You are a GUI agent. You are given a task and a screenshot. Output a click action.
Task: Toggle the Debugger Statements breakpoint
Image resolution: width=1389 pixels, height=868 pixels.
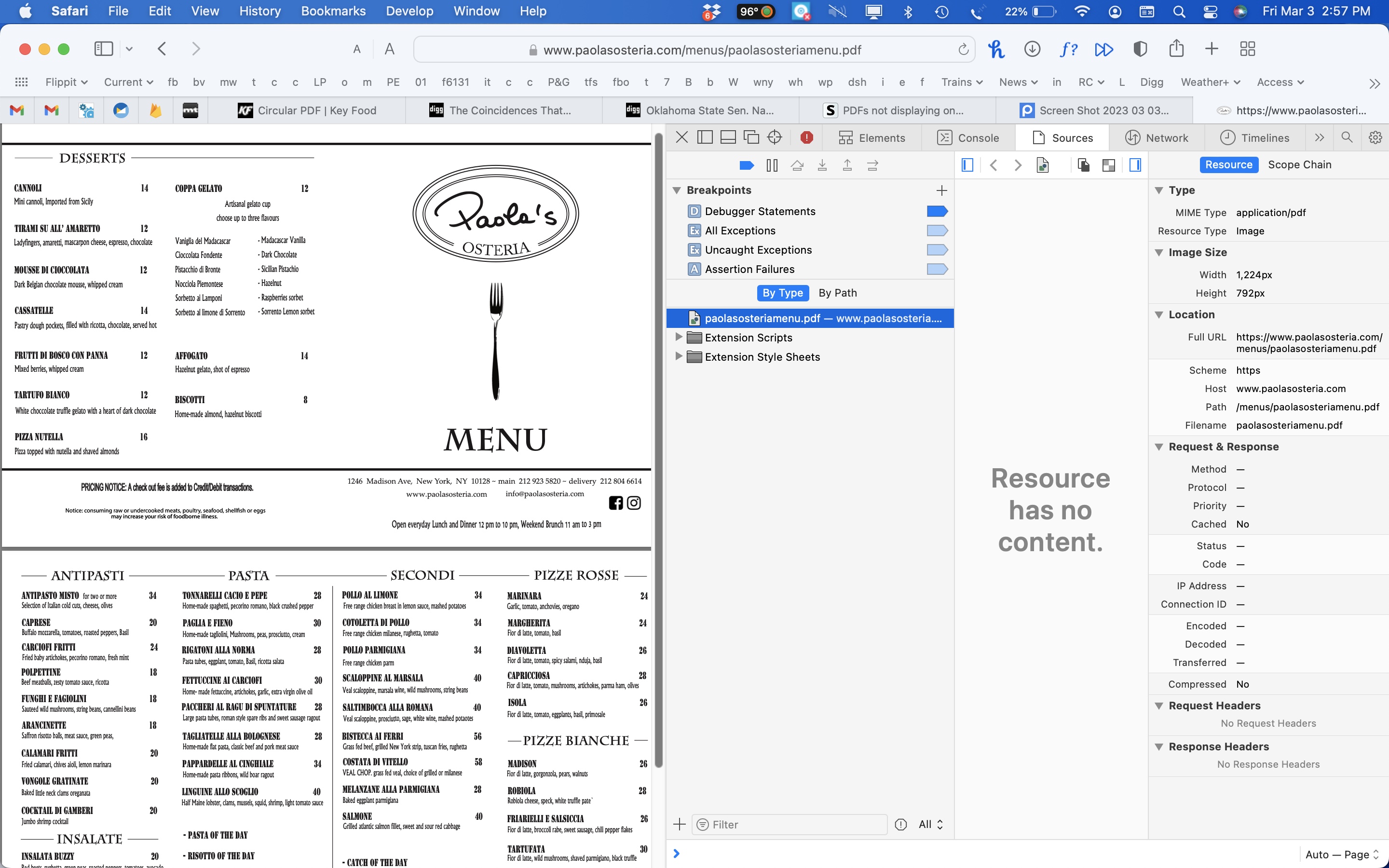pyautogui.click(x=937, y=211)
